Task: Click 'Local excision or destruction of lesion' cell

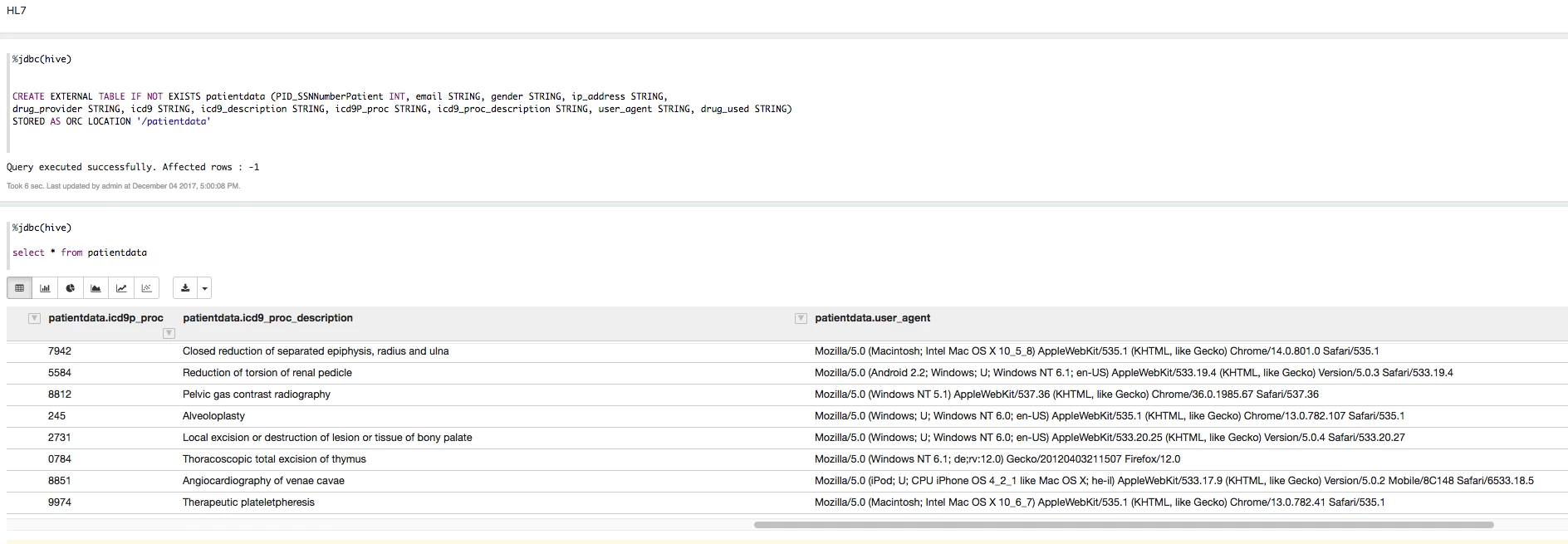Action: [327, 438]
